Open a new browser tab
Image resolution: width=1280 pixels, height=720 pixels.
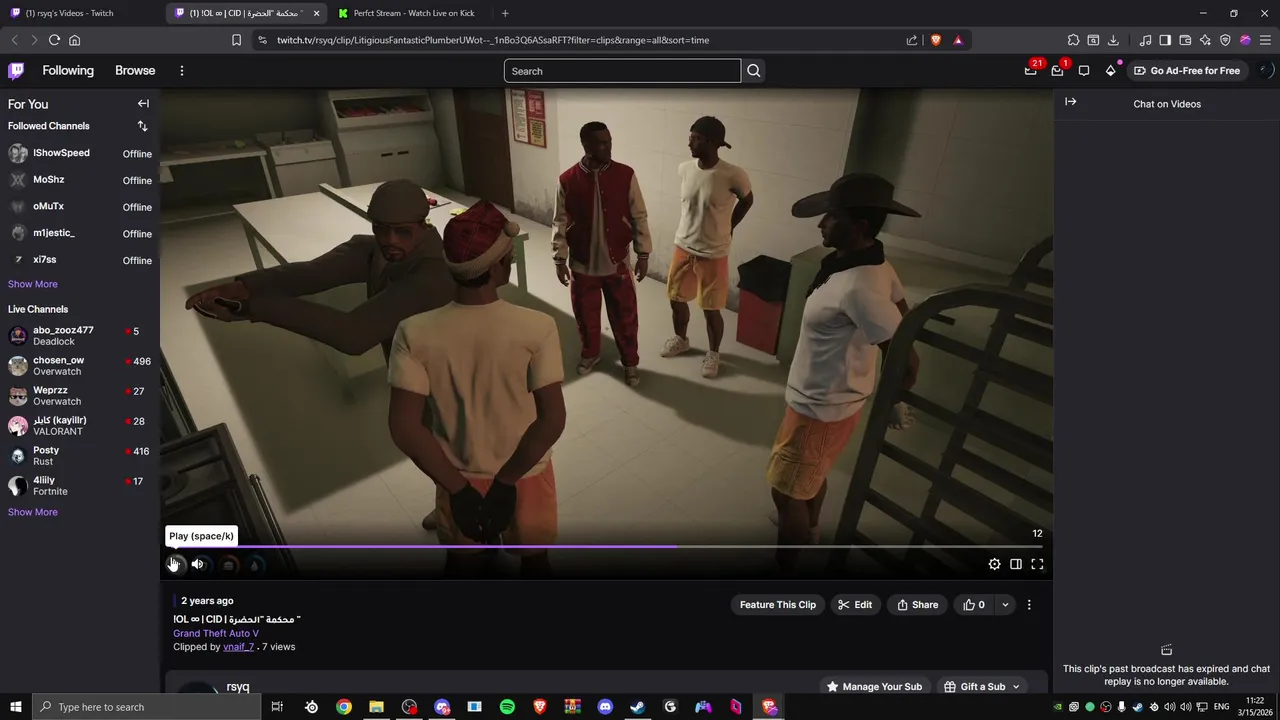(x=505, y=13)
